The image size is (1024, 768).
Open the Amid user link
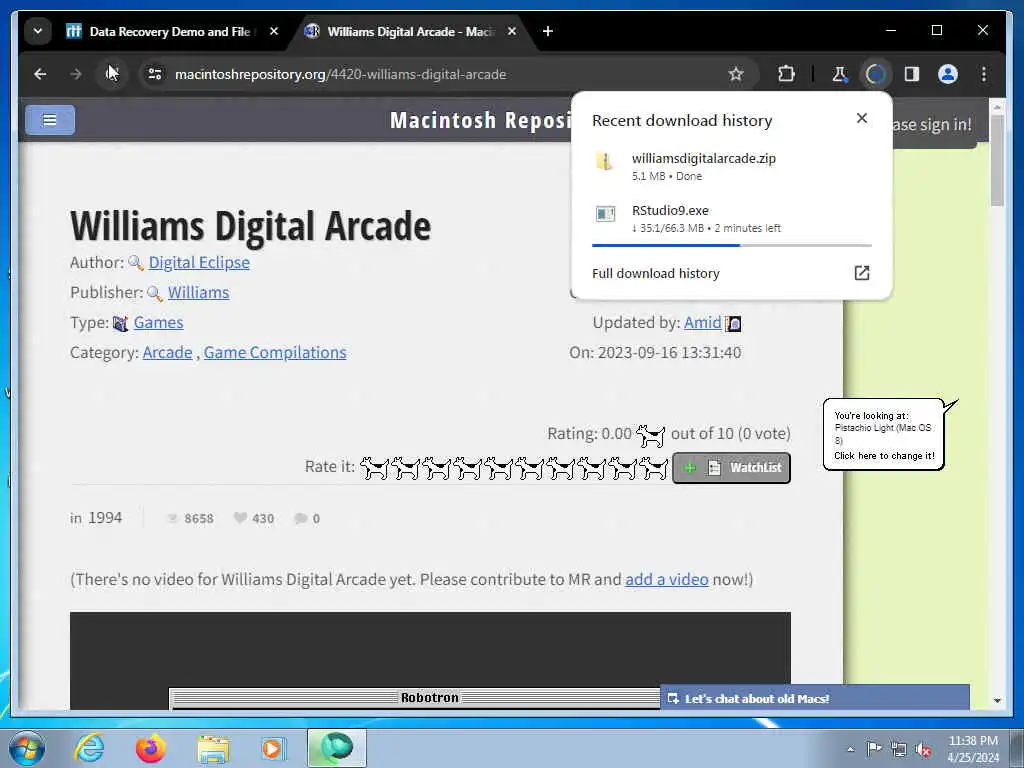tap(703, 323)
